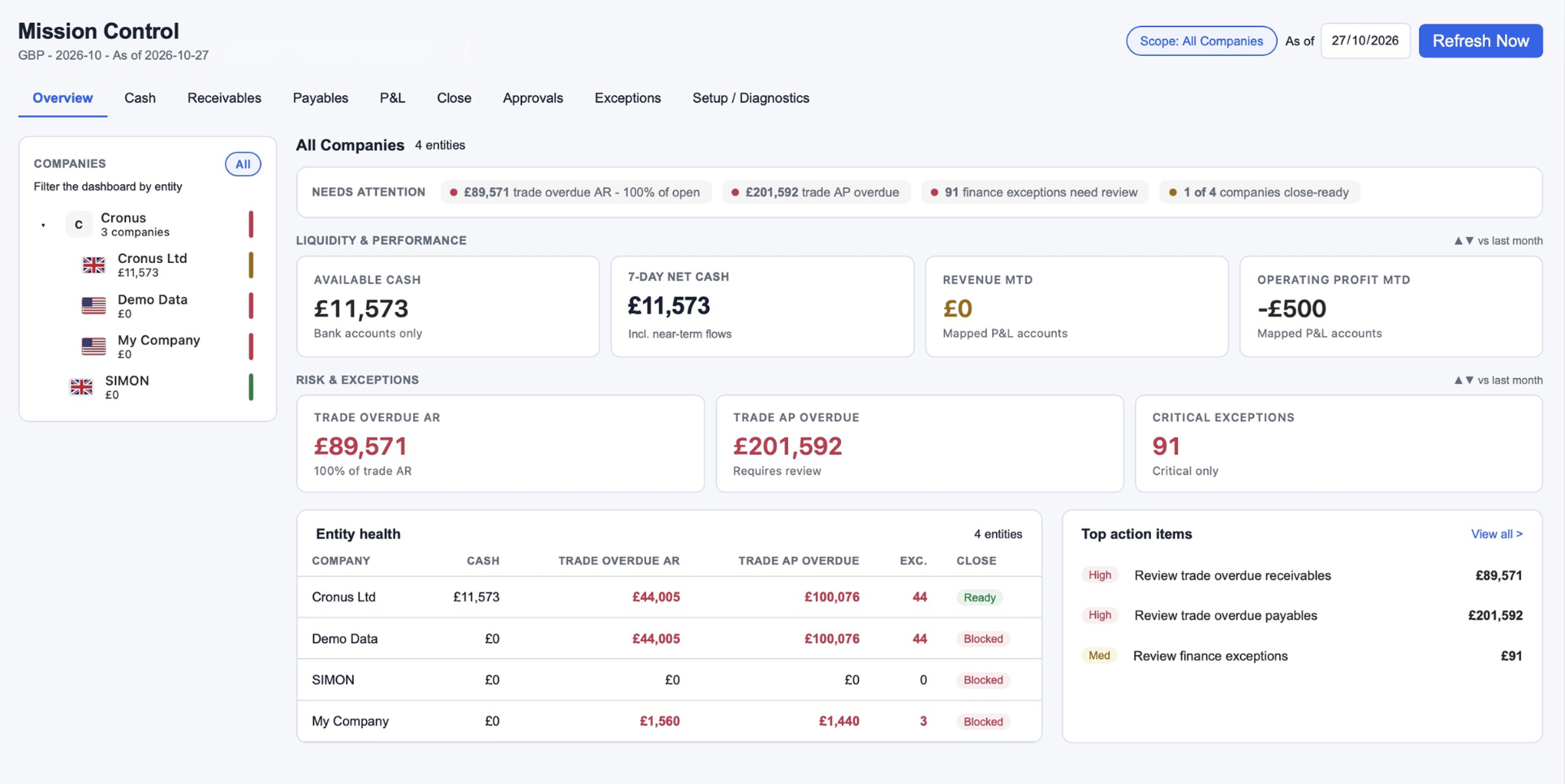Image resolution: width=1565 pixels, height=784 pixels.
Task: Open the Setup / Diagnostics tab
Action: pyautogui.click(x=751, y=98)
